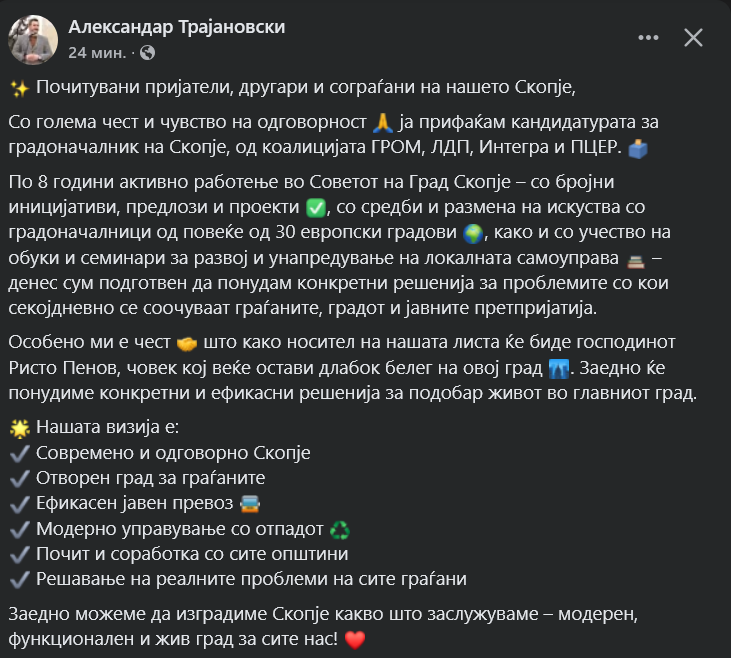Click the bridge emoji after "овој град"
The height and width of the screenshot is (658, 731).
click(559, 368)
